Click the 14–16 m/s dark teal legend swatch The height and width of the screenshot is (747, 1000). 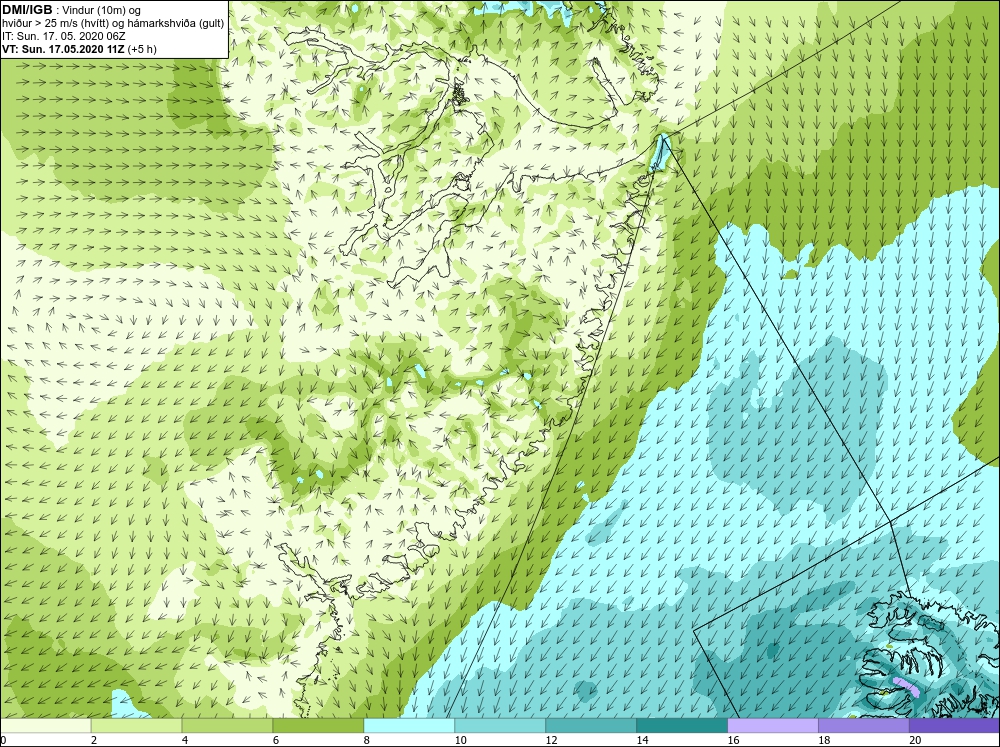click(x=682, y=725)
